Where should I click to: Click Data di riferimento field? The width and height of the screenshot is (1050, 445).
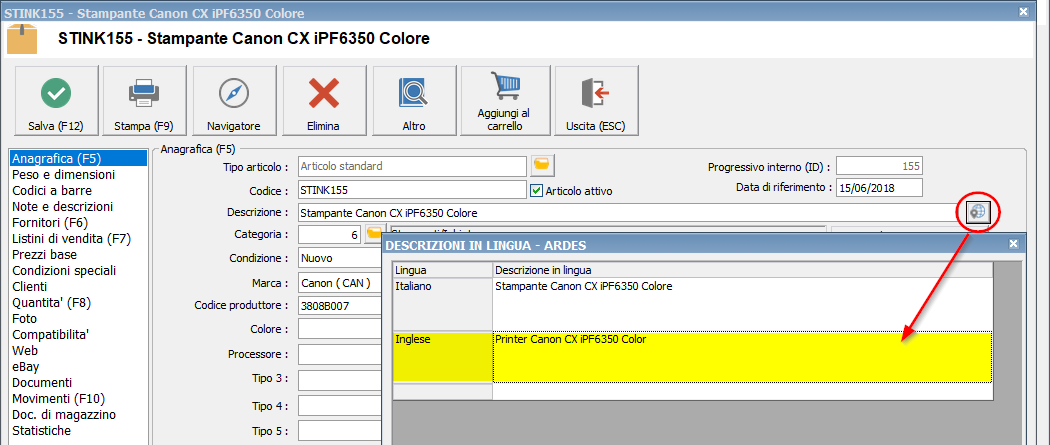[x=879, y=187]
